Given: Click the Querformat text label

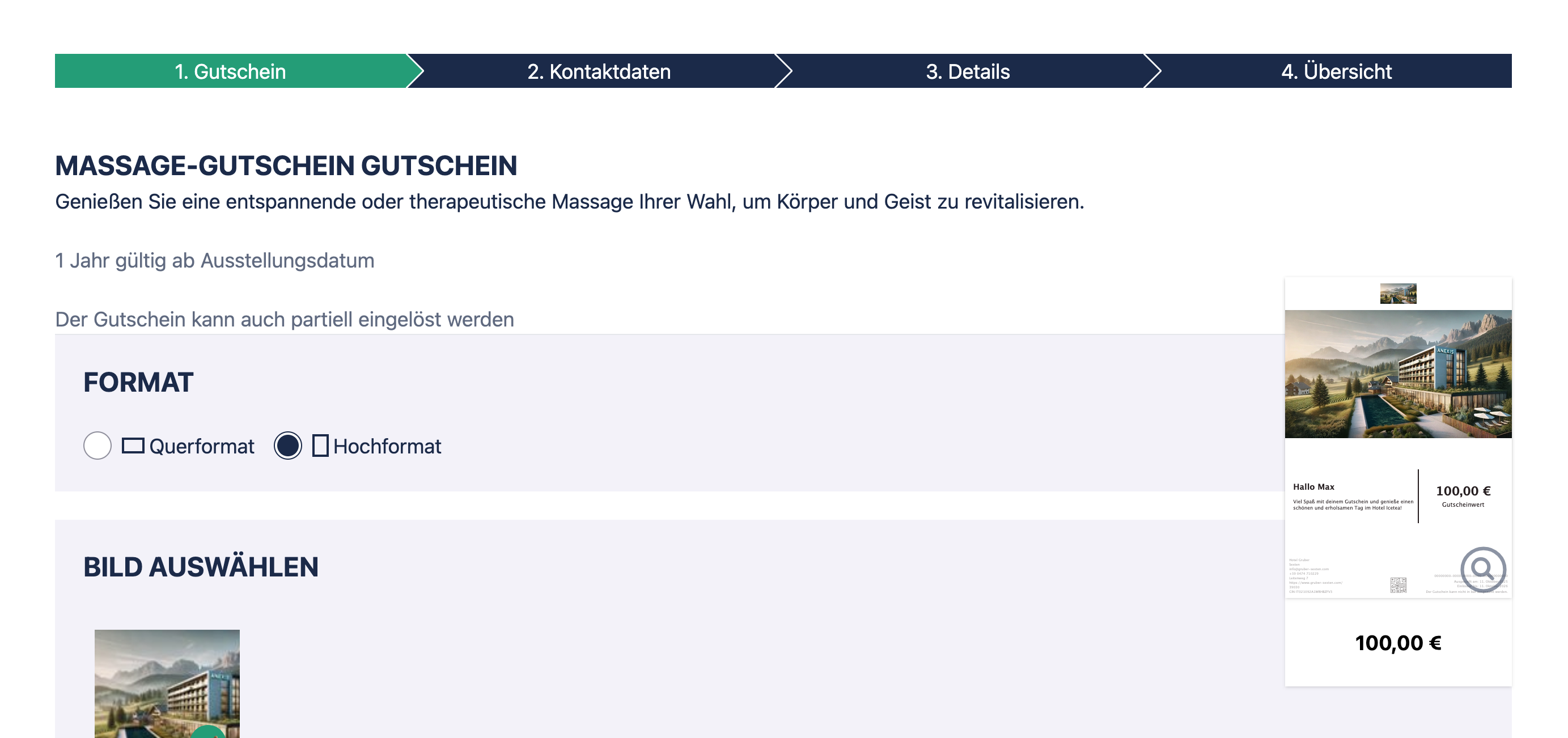Looking at the screenshot, I should pos(201,447).
